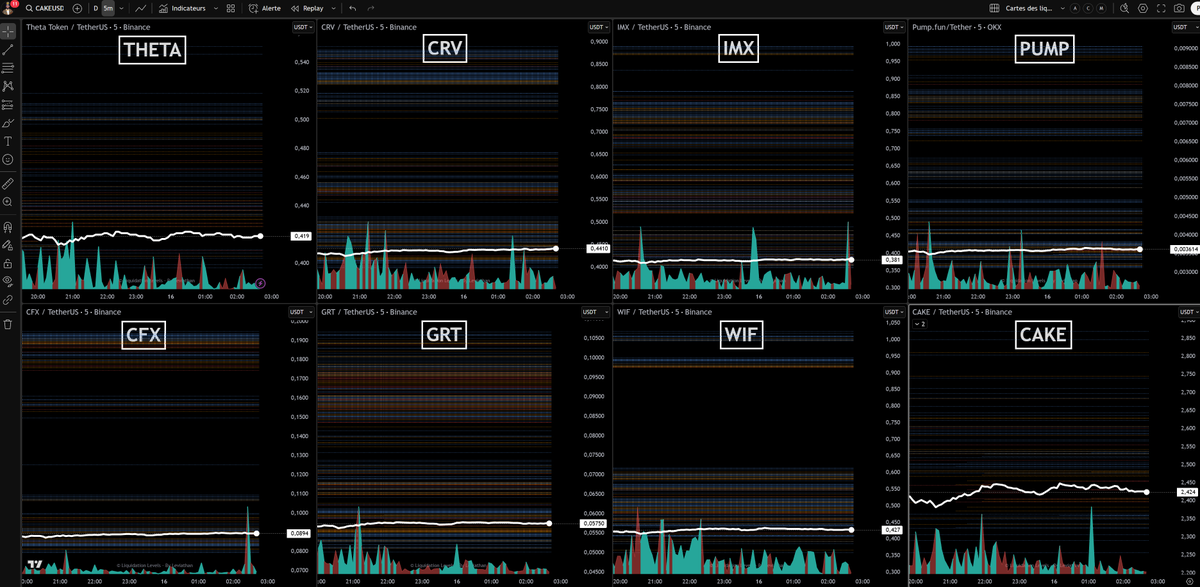Expand the layout name dropdown chevron

coord(1064,8)
